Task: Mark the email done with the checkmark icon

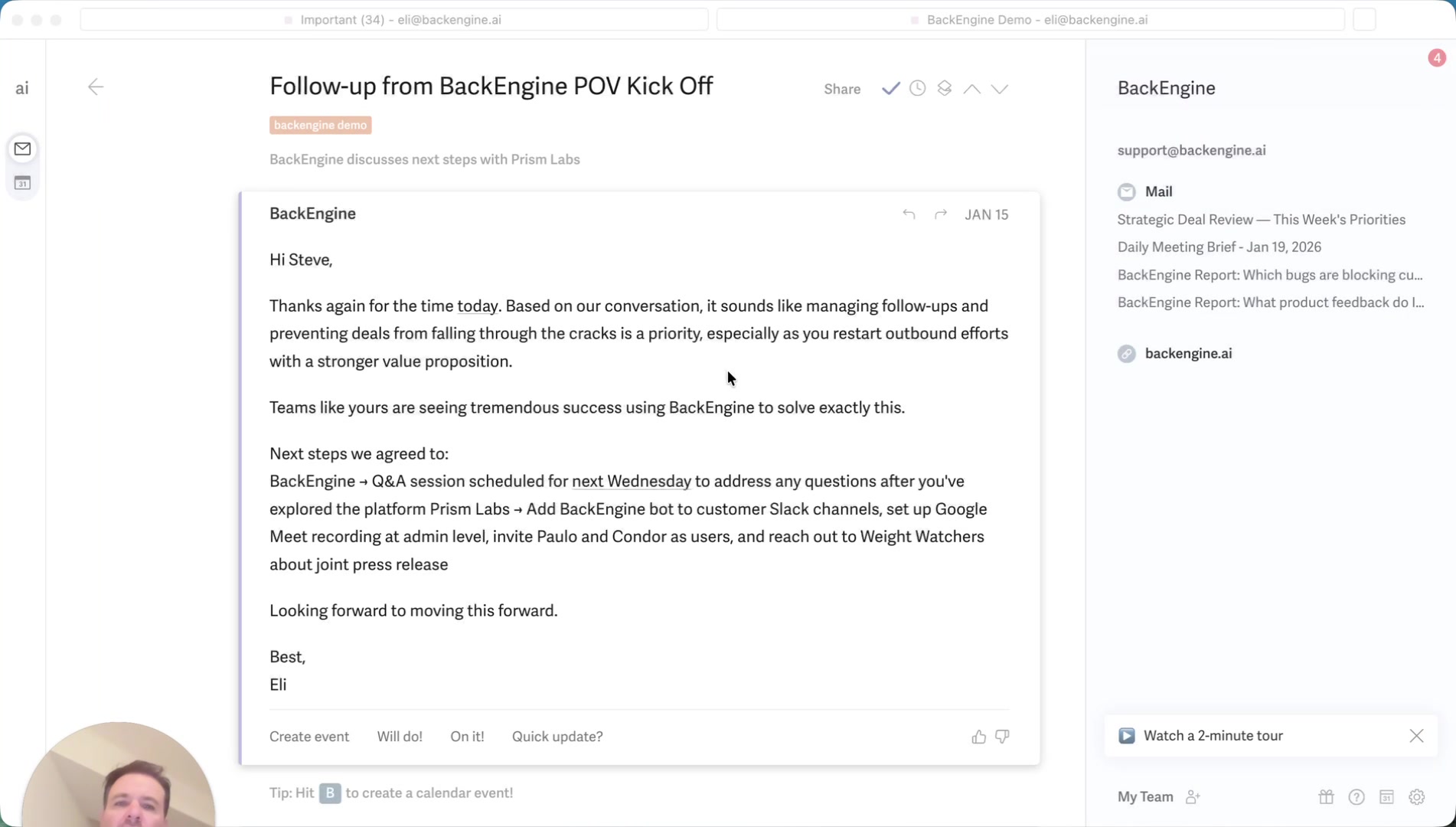Action: pyautogui.click(x=890, y=89)
